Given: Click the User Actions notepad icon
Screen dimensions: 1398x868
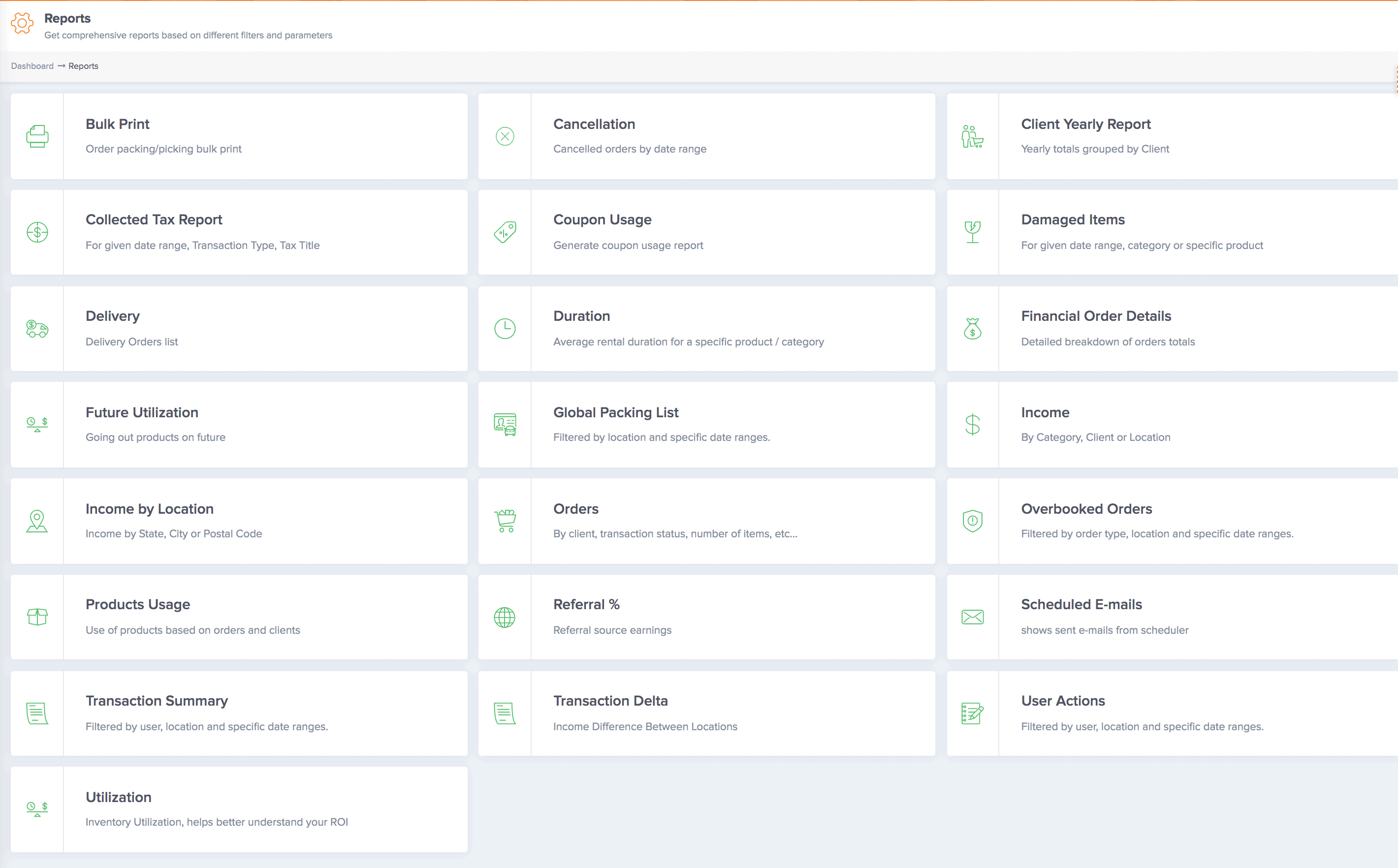Looking at the screenshot, I should [x=972, y=713].
